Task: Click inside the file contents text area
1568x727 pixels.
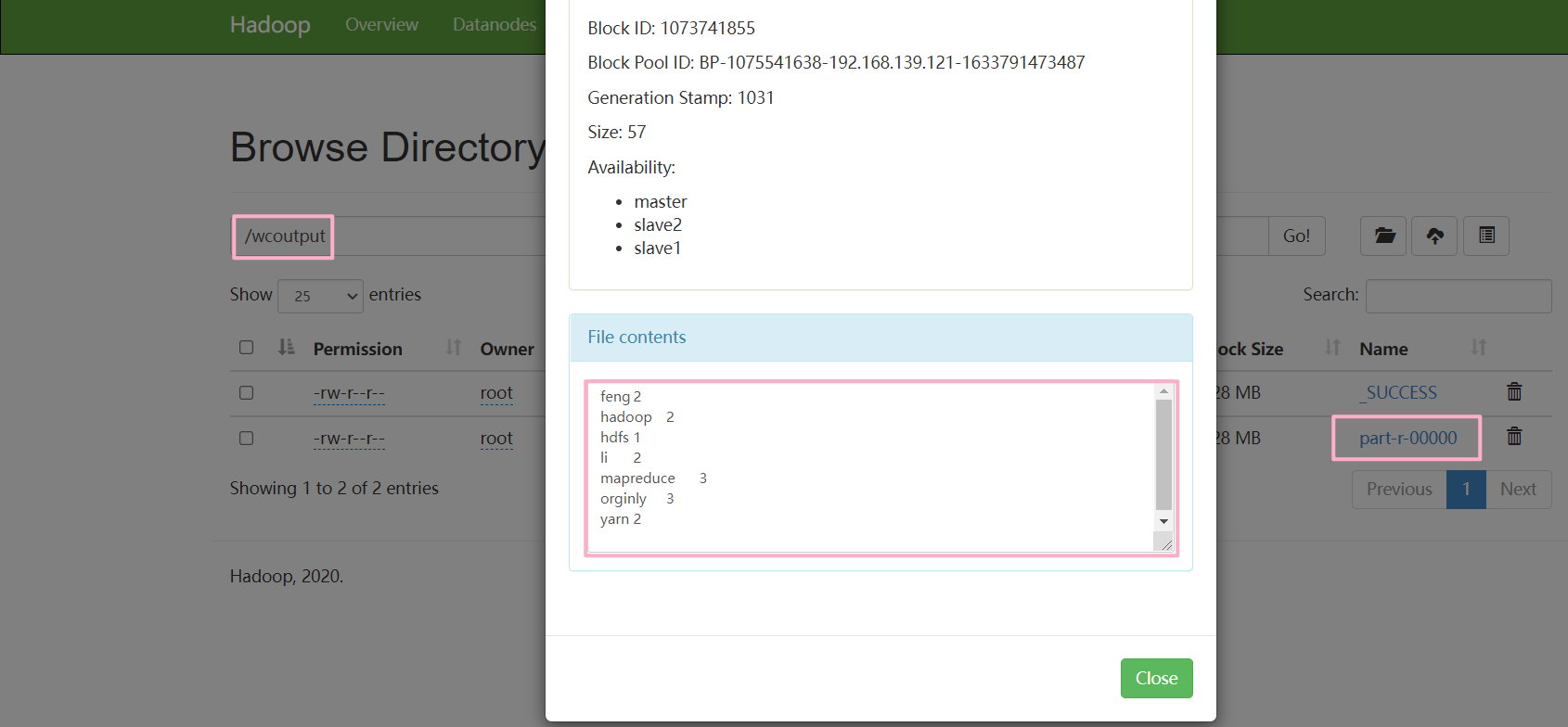Action: (x=872, y=467)
